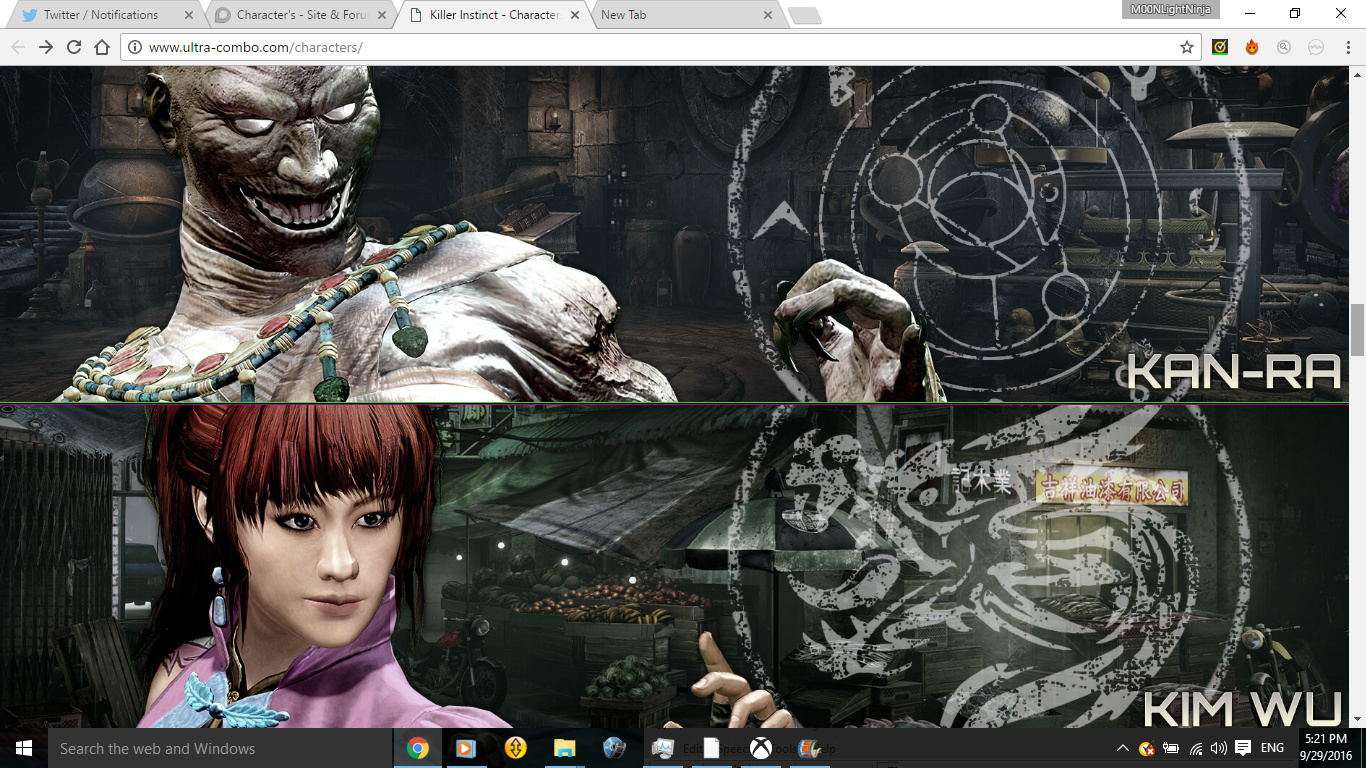Open File Explorer from taskbar

tap(565, 748)
